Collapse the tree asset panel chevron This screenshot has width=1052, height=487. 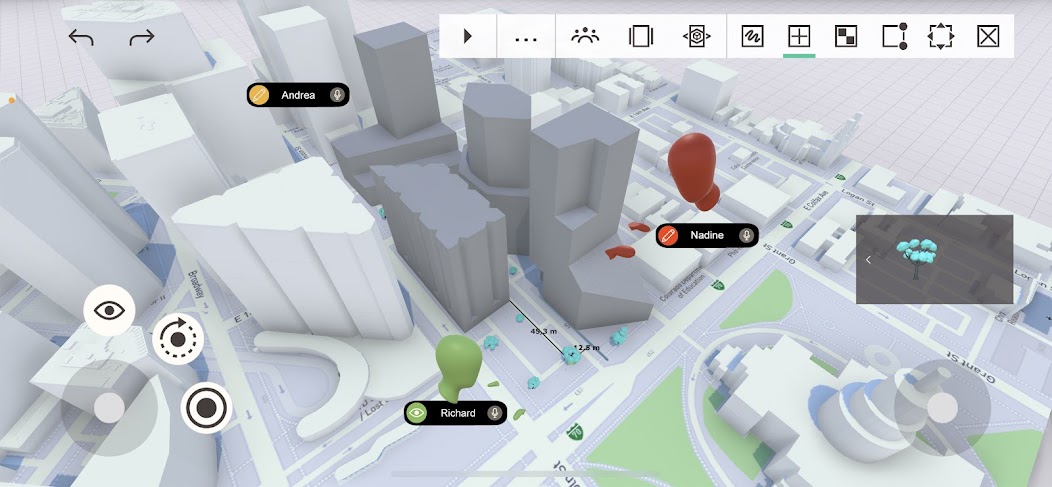click(x=868, y=260)
